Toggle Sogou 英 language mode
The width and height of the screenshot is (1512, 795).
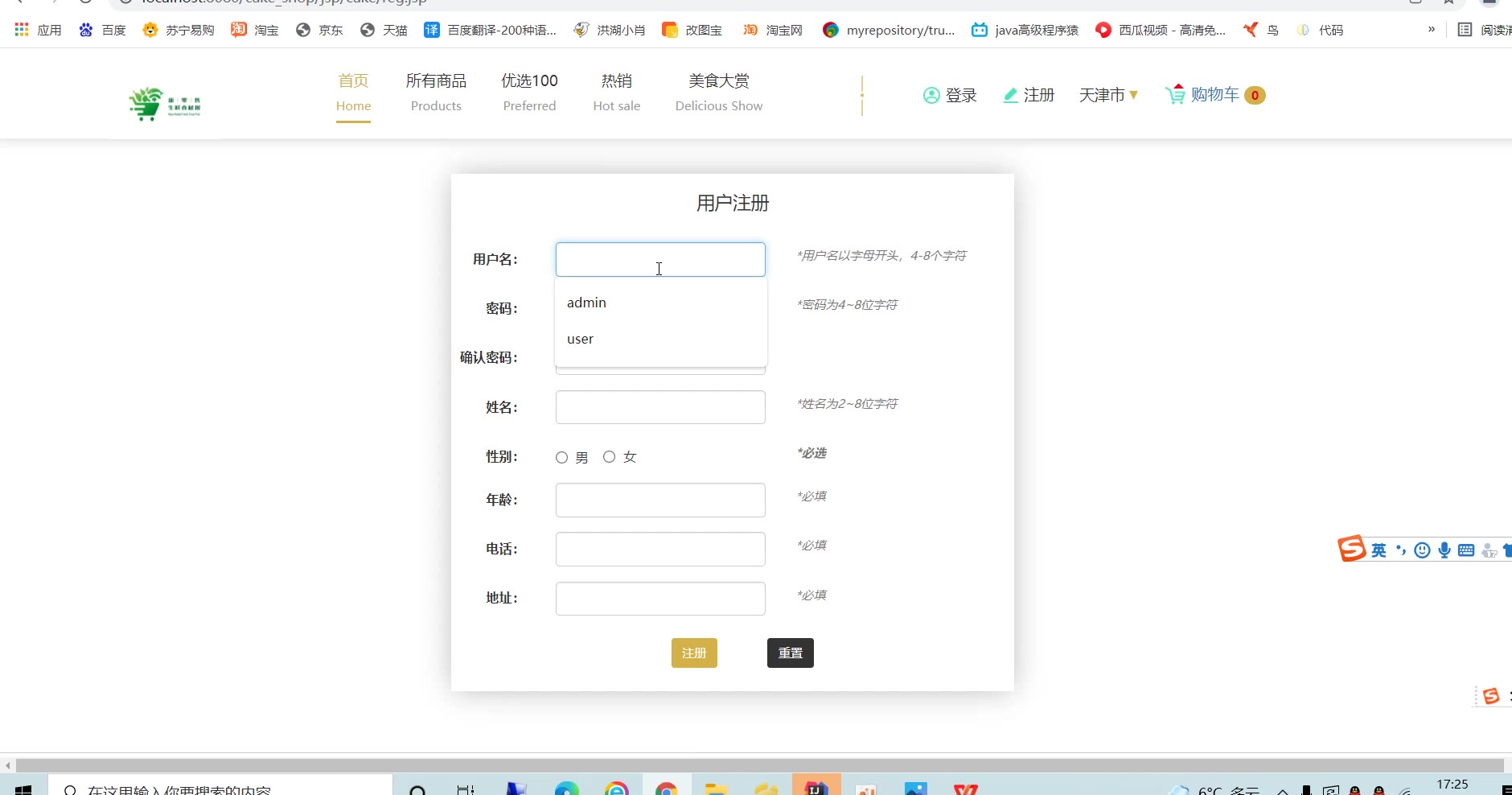pyautogui.click(x=1379, y=550)
